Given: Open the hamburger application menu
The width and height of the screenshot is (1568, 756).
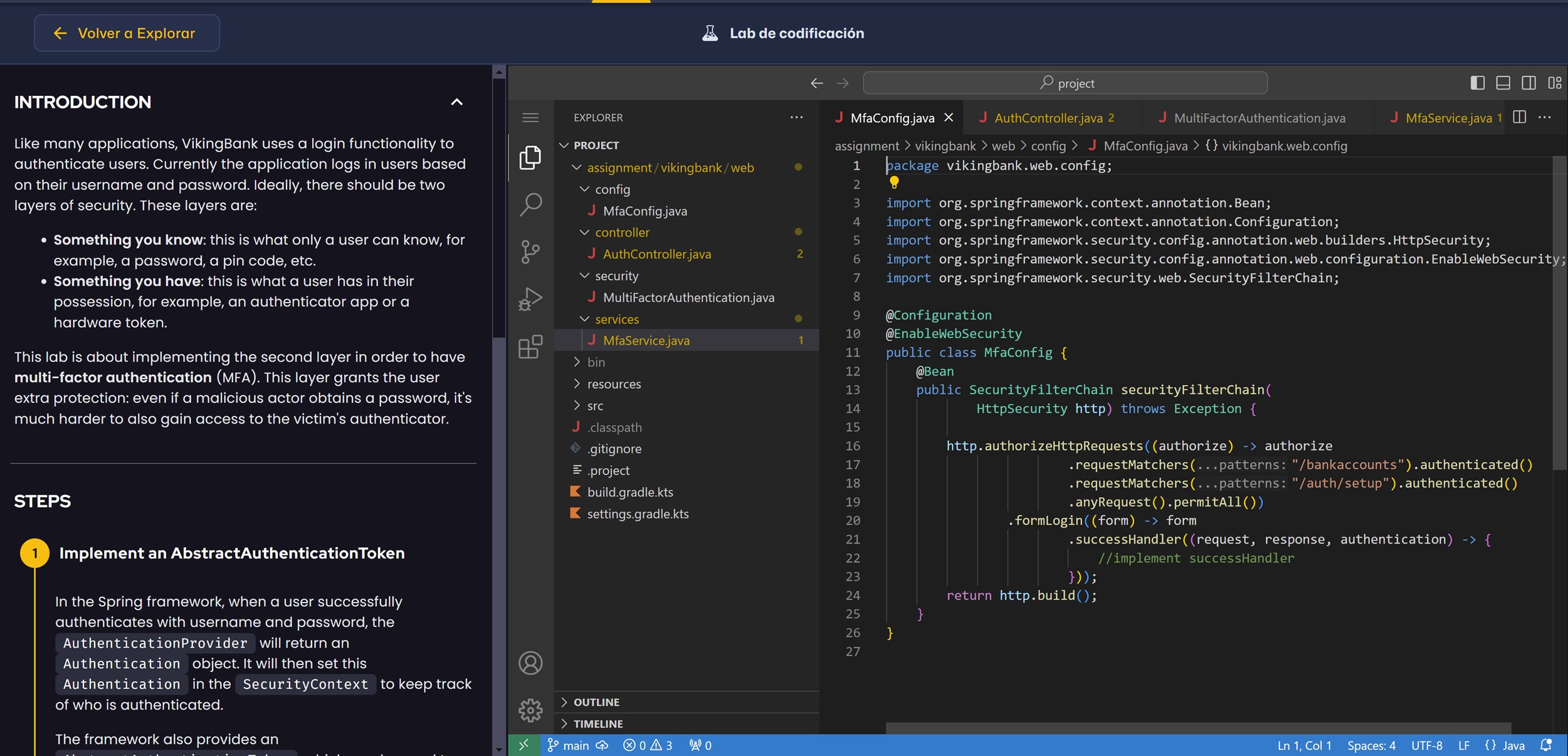Looking at the screenshot, I should point(530,118).
